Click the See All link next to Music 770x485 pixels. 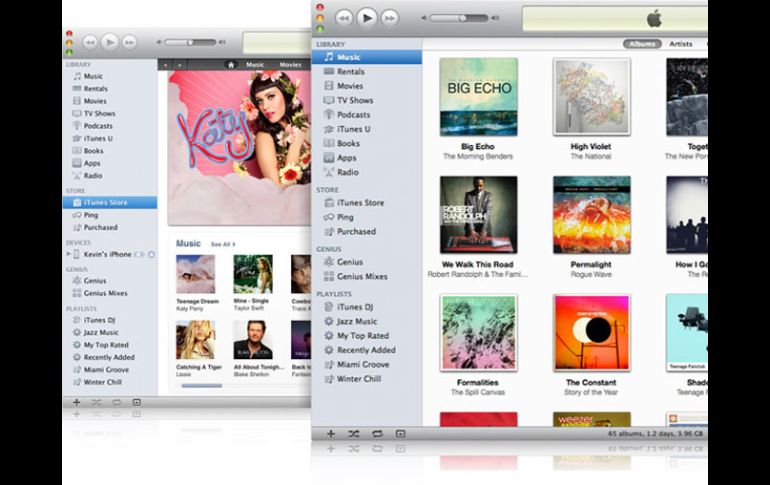click(222, 244)
